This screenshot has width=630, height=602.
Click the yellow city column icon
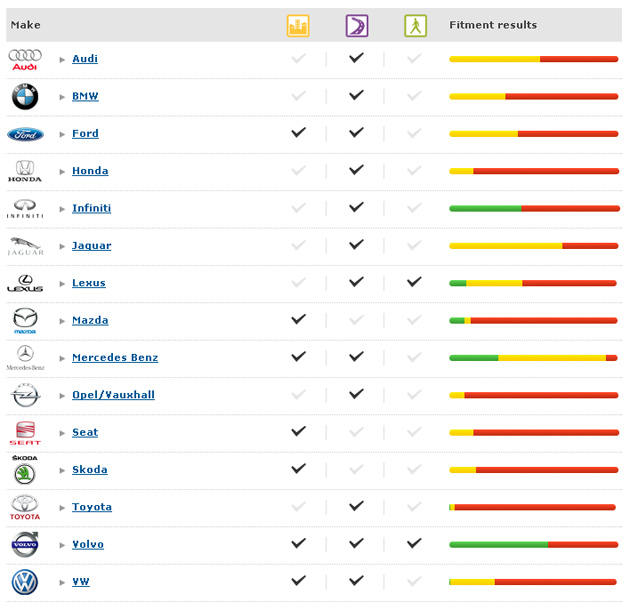point(297,26)
